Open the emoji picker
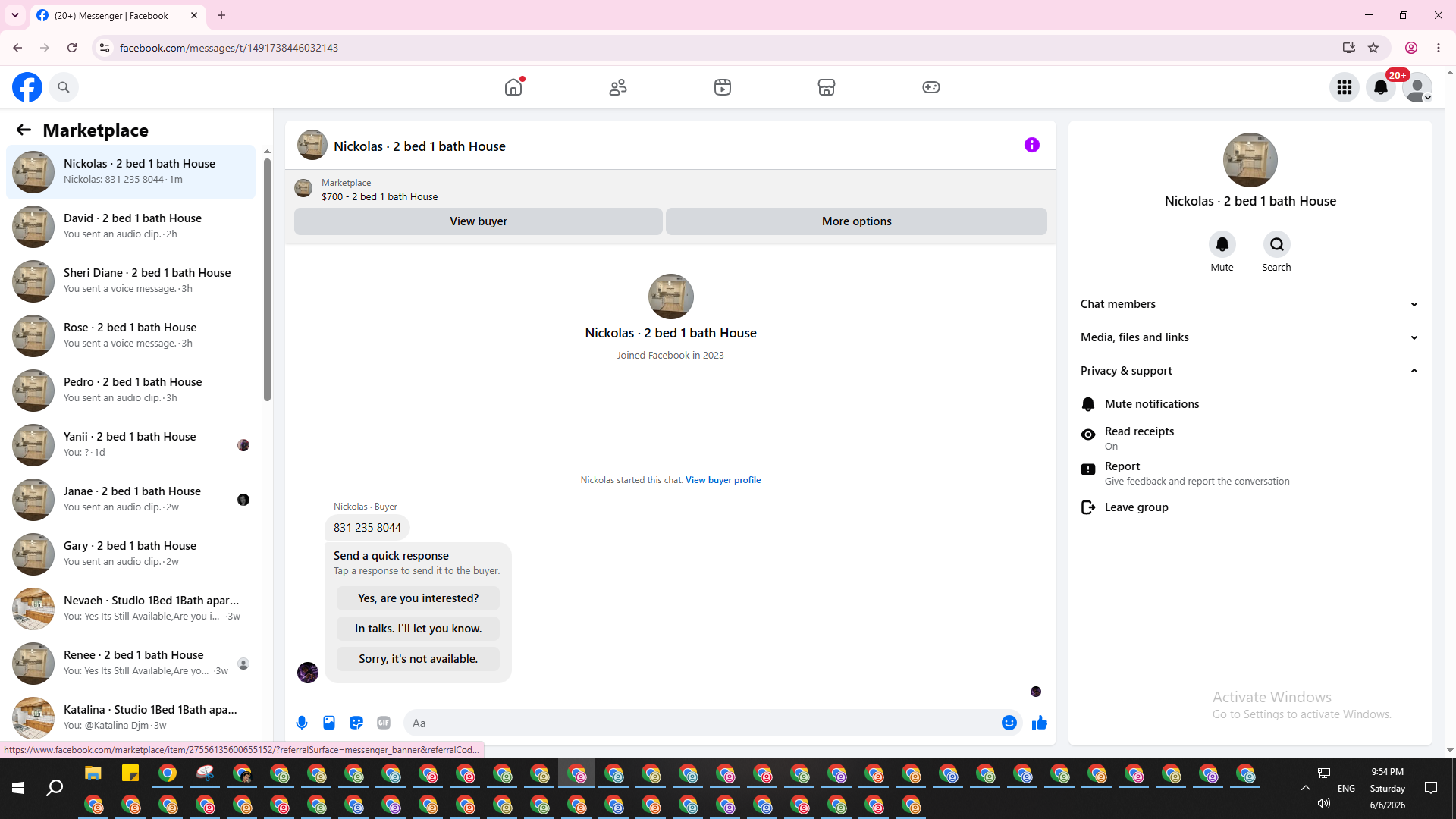This screenshot has width=1456, height=819. click(x=1009, y=723)
